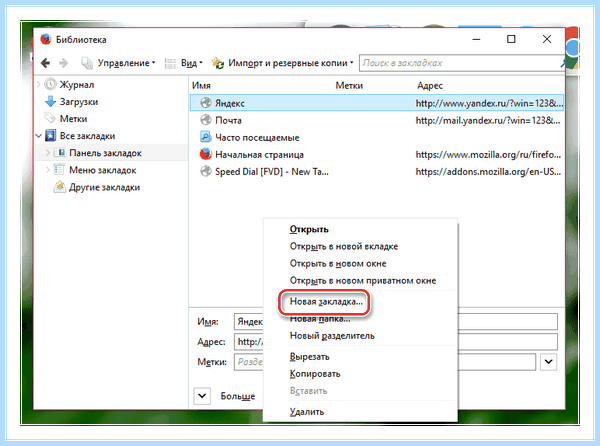
Task: Open the Метки tags dropdown arrow
Action: tap(548, 362)
